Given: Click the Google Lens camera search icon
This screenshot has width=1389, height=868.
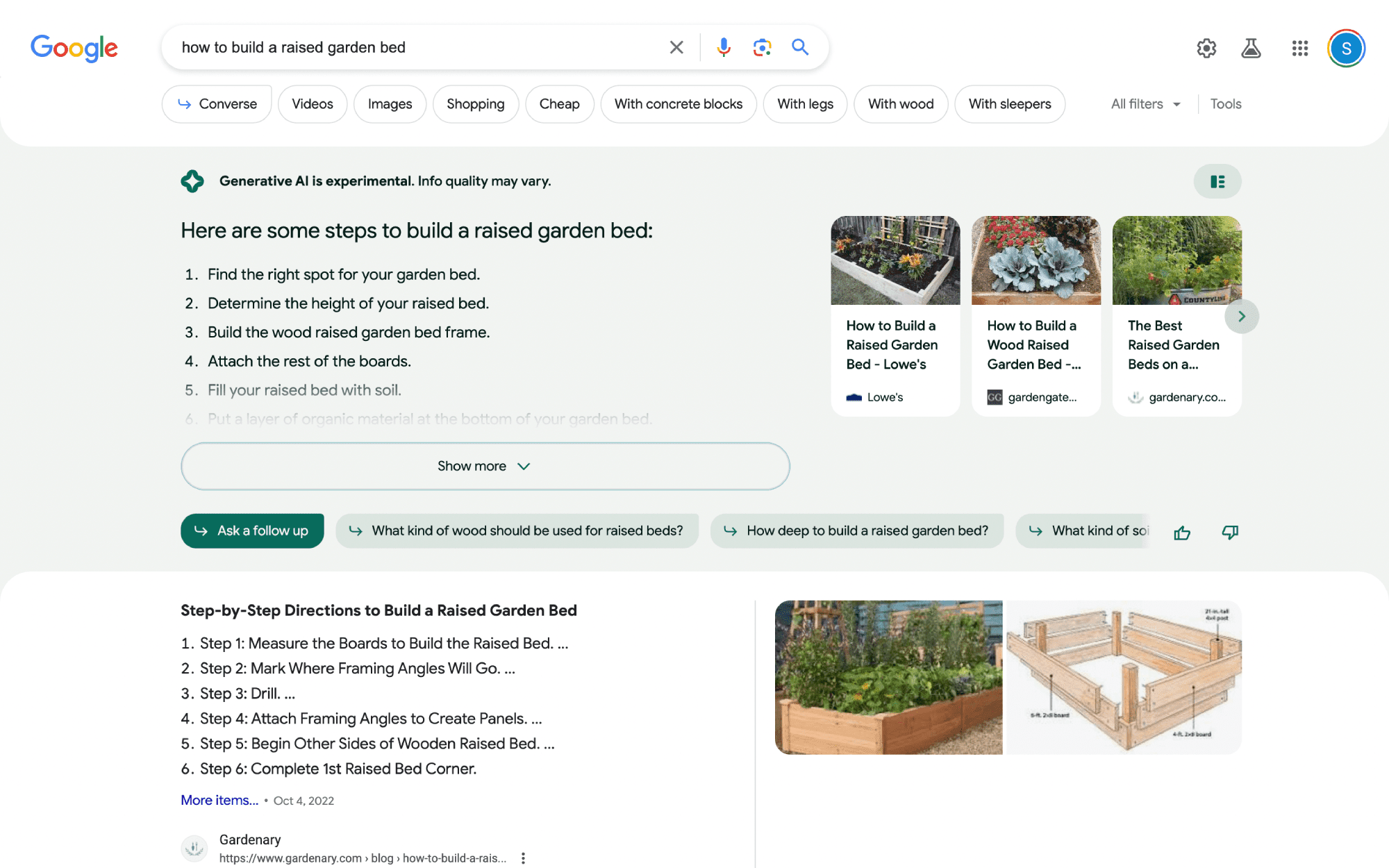Looking at the screenshot, I should tap(761, 47).
